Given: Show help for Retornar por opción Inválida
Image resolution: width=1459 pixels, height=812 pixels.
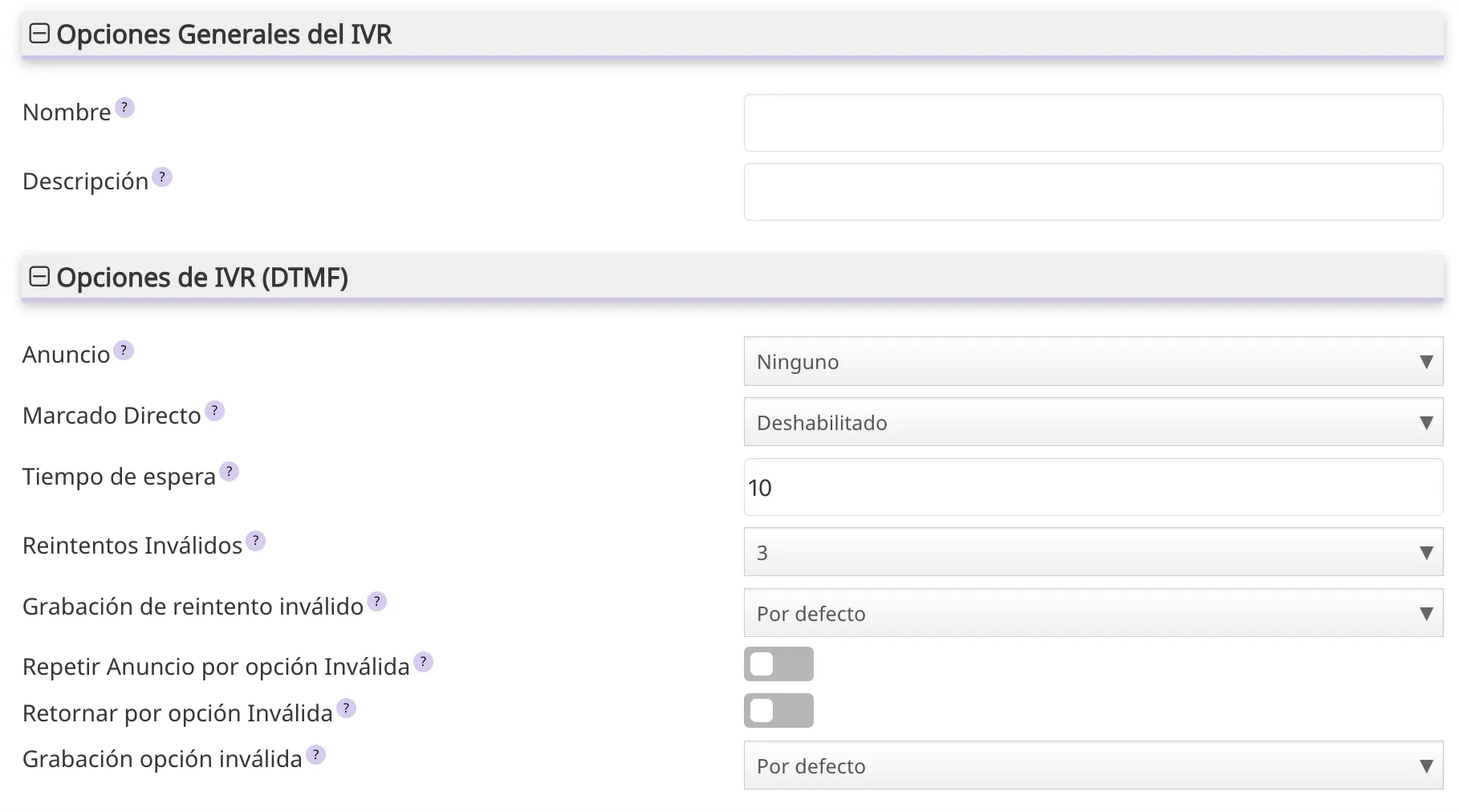Looking at the screenshot, I should [346, 708].
